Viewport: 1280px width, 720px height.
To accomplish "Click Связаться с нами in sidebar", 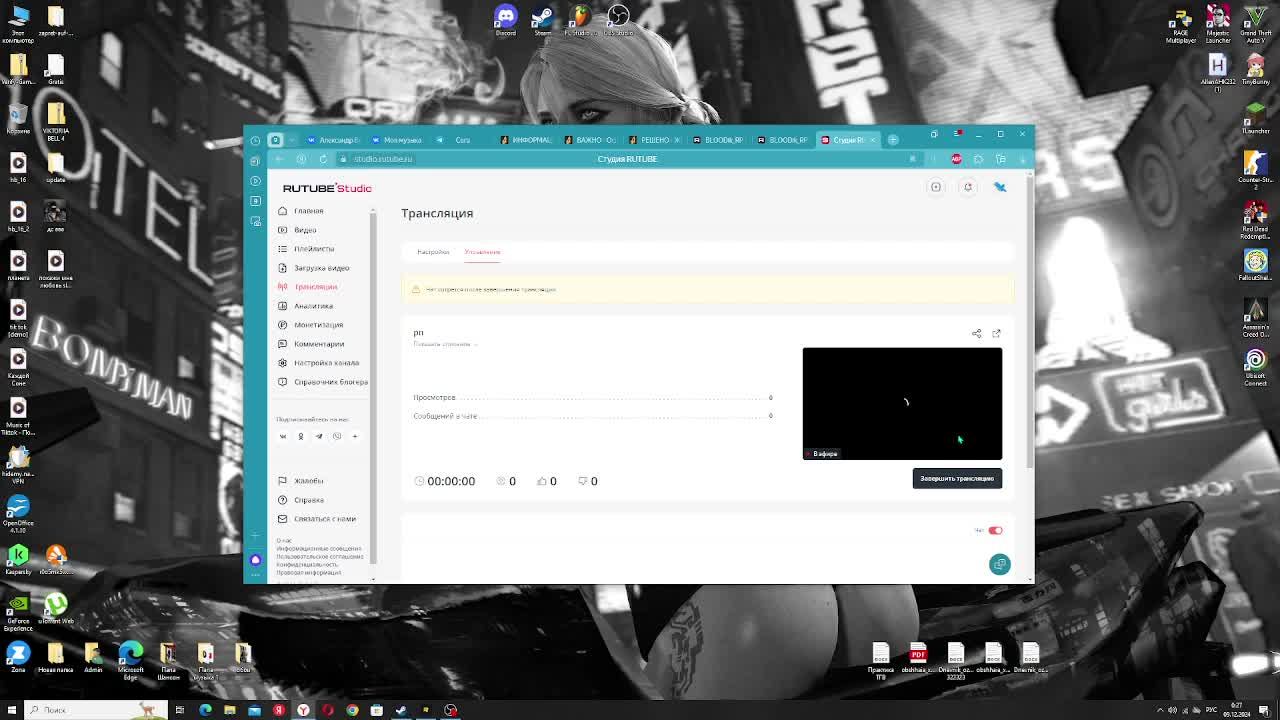I will 324,519.
